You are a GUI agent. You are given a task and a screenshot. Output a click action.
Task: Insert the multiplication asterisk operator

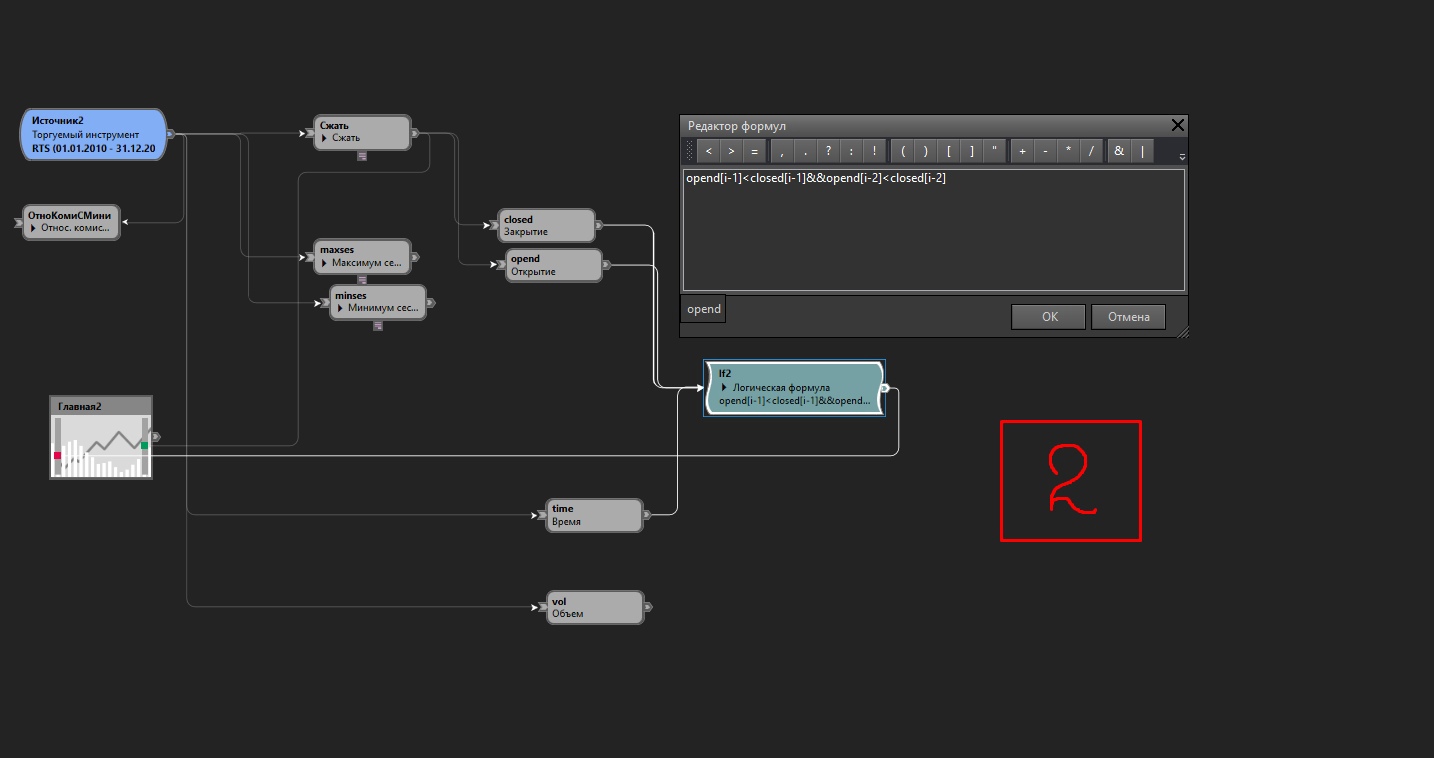[1069, 151]
